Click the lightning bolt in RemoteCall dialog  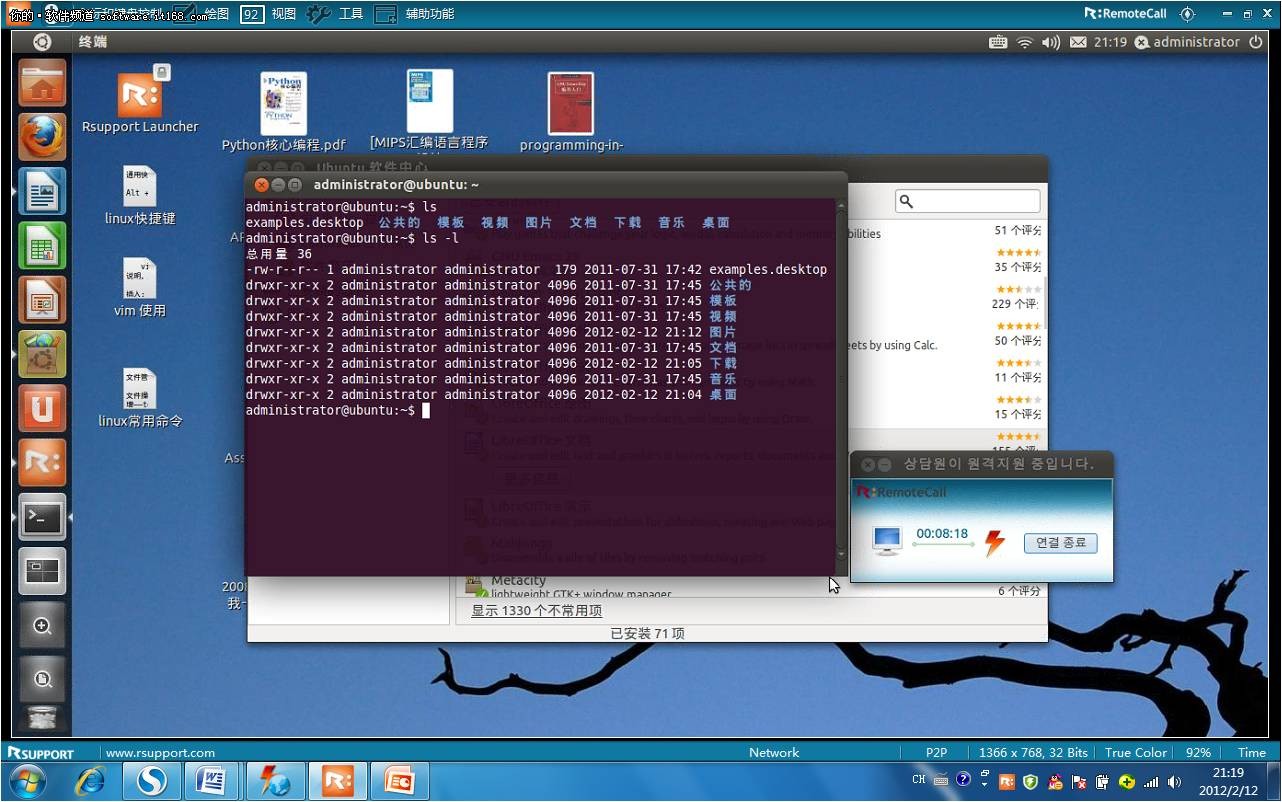[x=994, y=543]
